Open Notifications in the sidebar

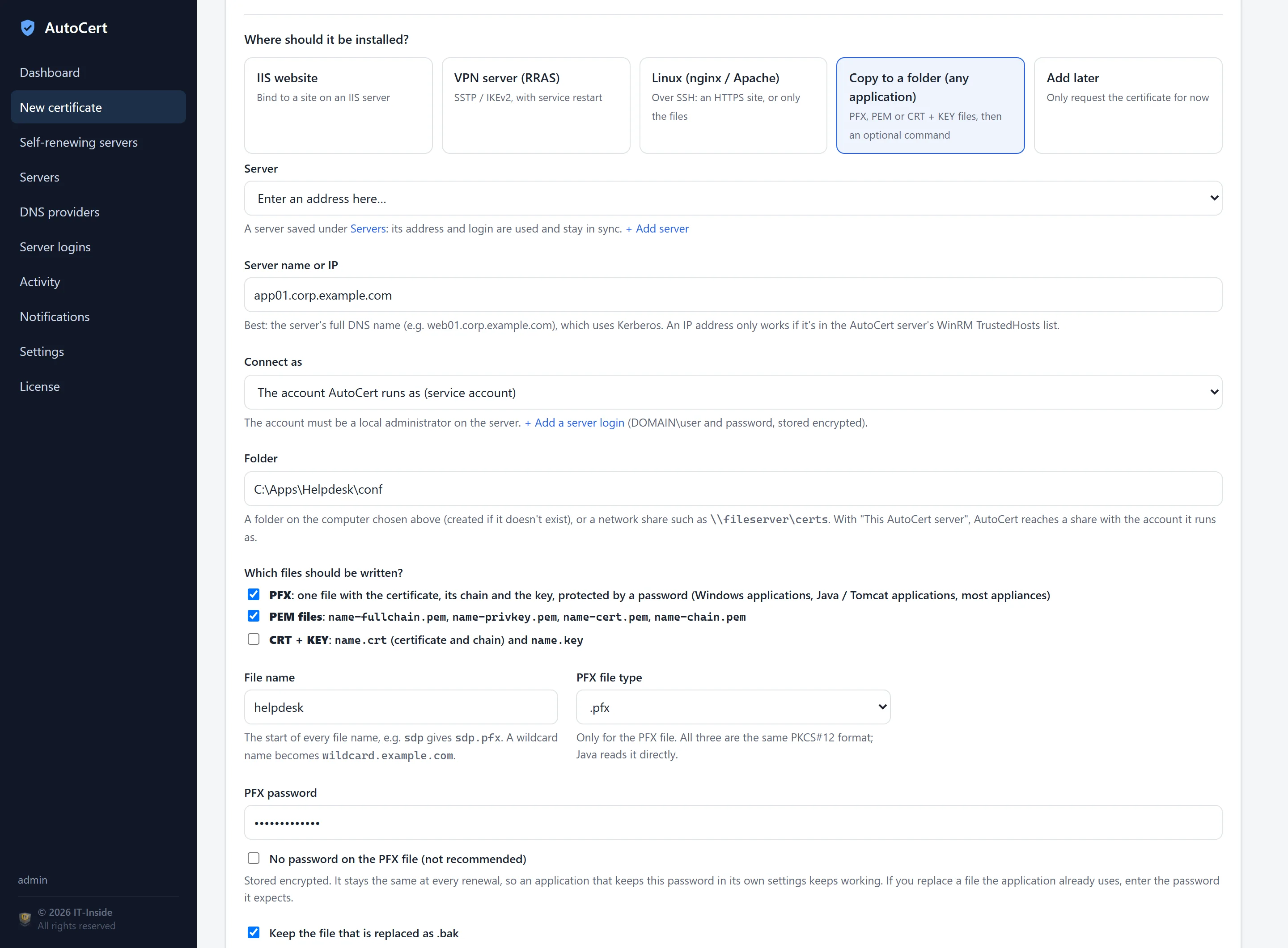pyautogui.click(x=98, y=317)
